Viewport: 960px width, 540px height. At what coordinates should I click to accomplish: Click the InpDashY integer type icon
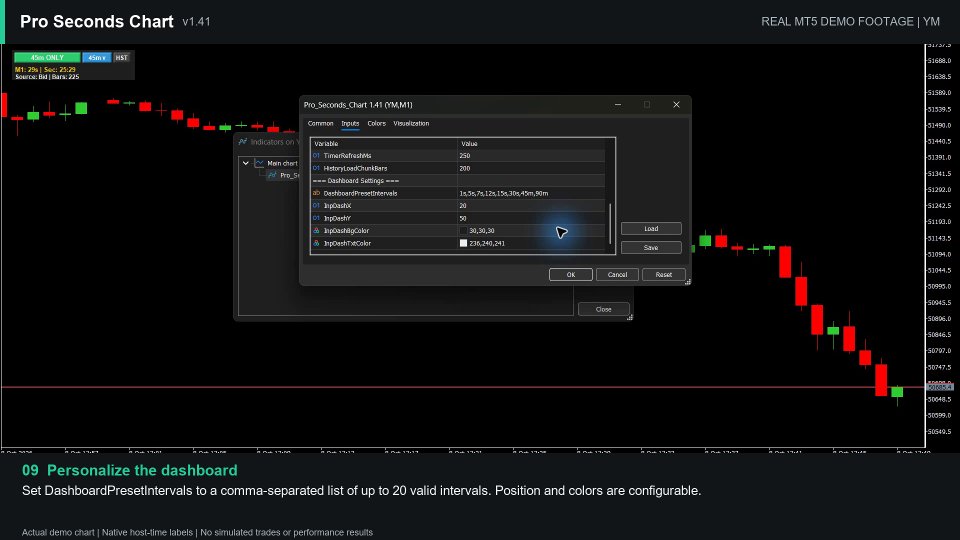click(x=316, y=218)
